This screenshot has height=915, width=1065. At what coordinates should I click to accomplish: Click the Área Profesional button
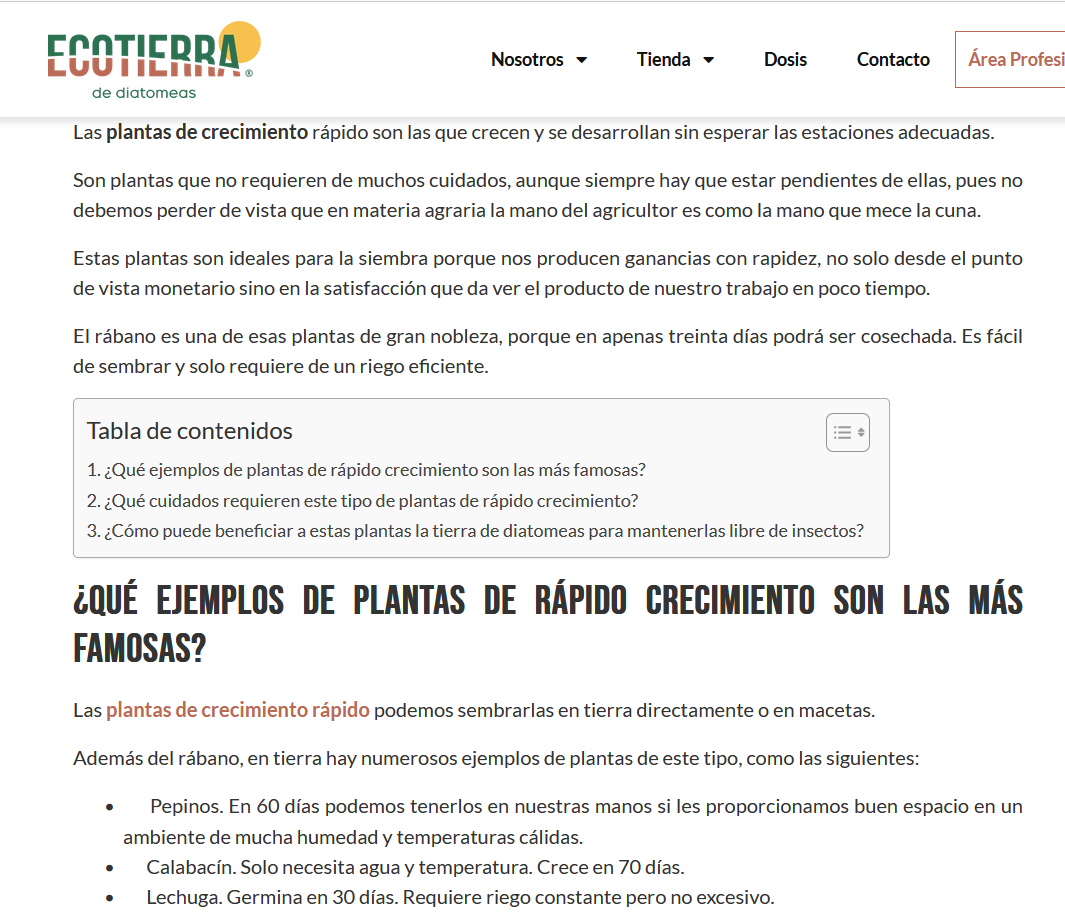click(1010, 60)
